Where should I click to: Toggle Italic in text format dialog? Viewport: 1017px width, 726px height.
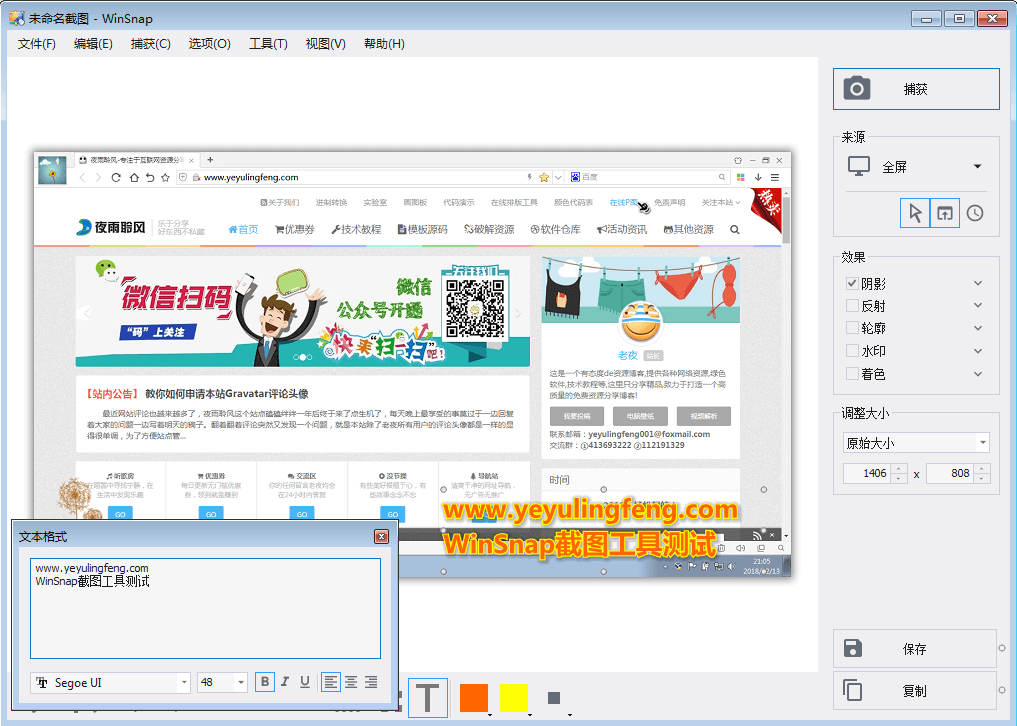285,682
